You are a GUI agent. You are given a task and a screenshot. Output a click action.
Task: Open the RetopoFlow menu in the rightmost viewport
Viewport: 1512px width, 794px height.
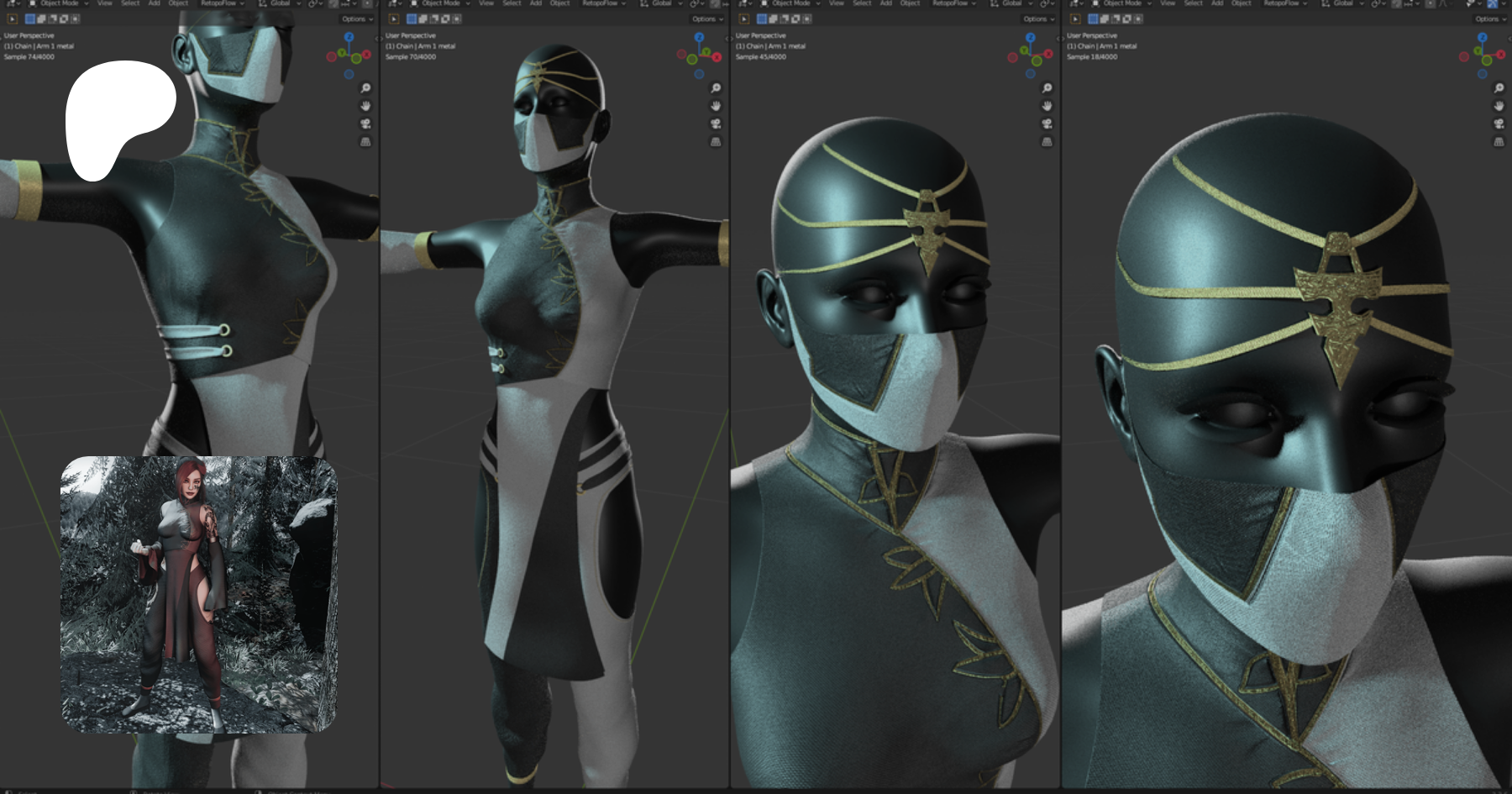tap(1285, 3)
